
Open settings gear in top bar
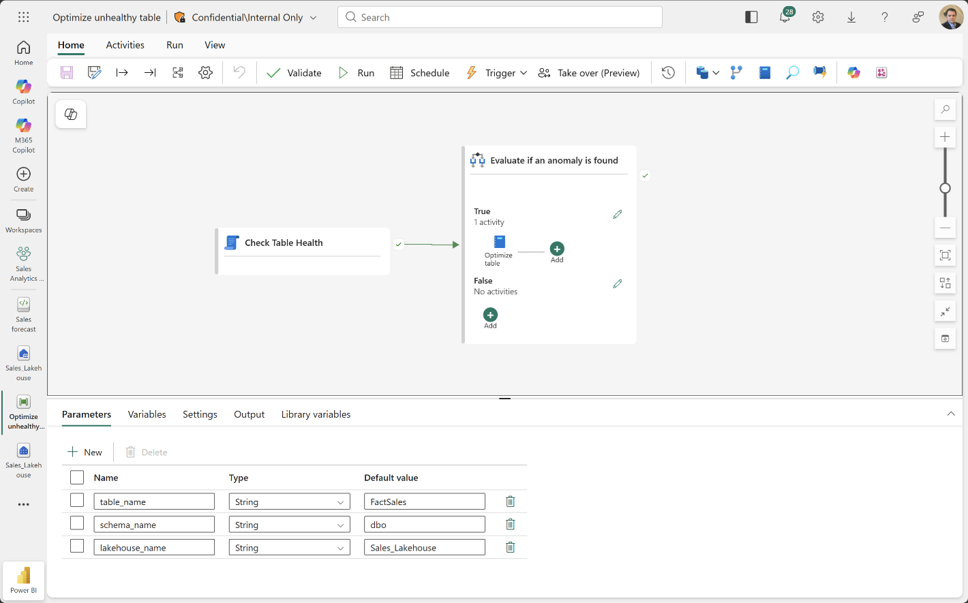818,17
